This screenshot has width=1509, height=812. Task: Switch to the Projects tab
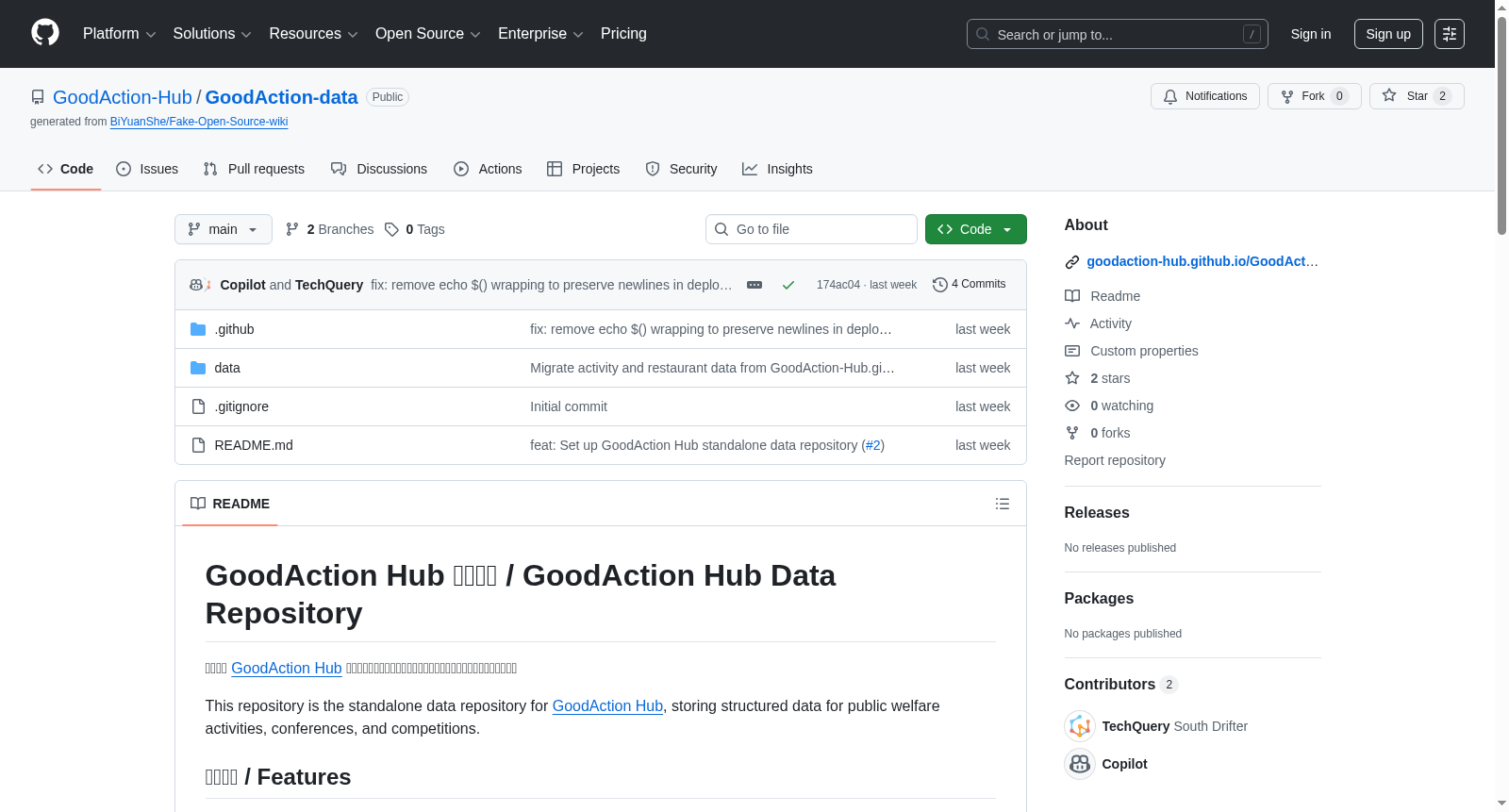pyautogui.click(x=584, y=169)
